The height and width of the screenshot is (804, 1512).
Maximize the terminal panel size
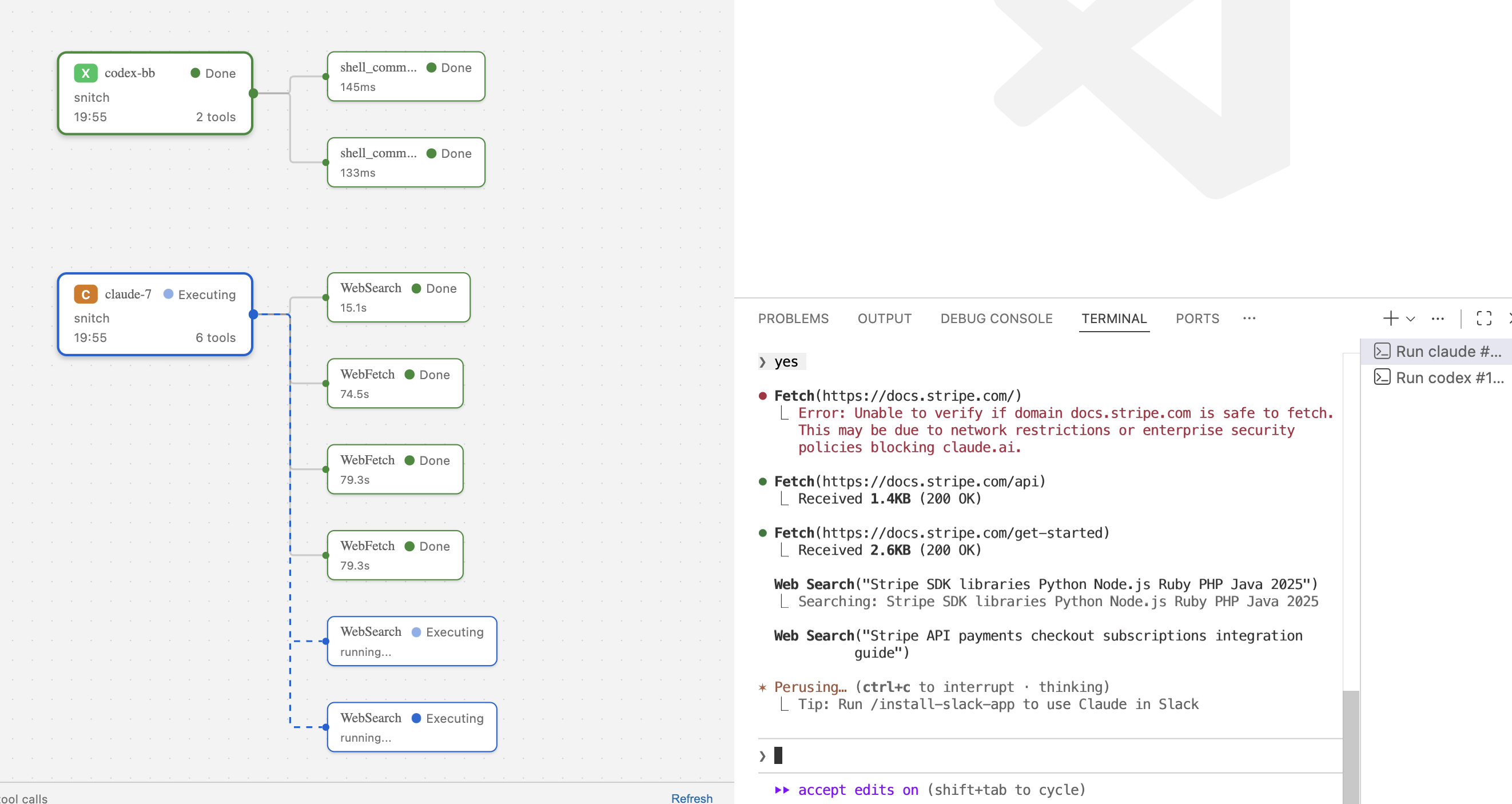[1484, 318]
